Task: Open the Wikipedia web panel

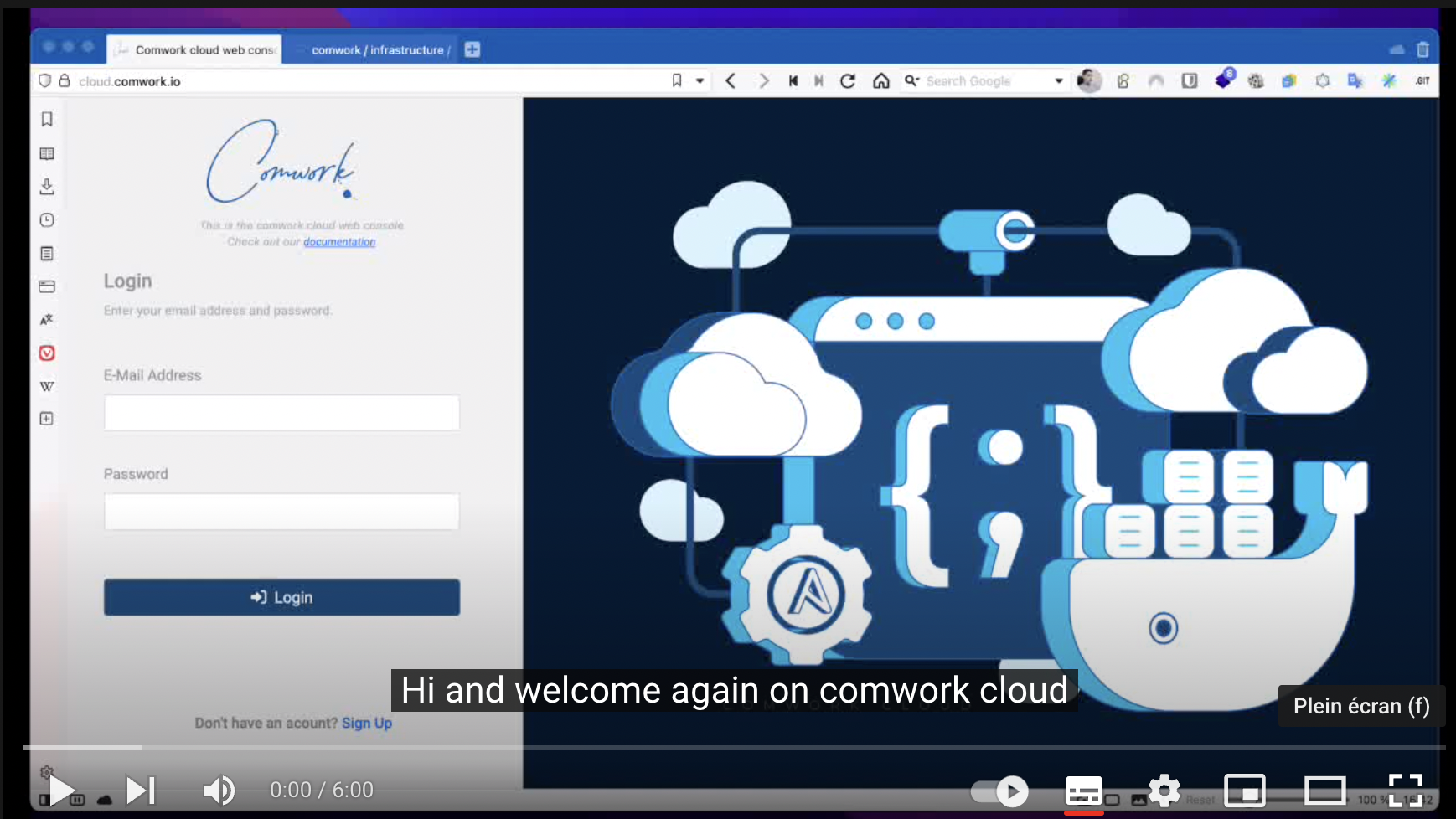Action: (x=47, y=386)
